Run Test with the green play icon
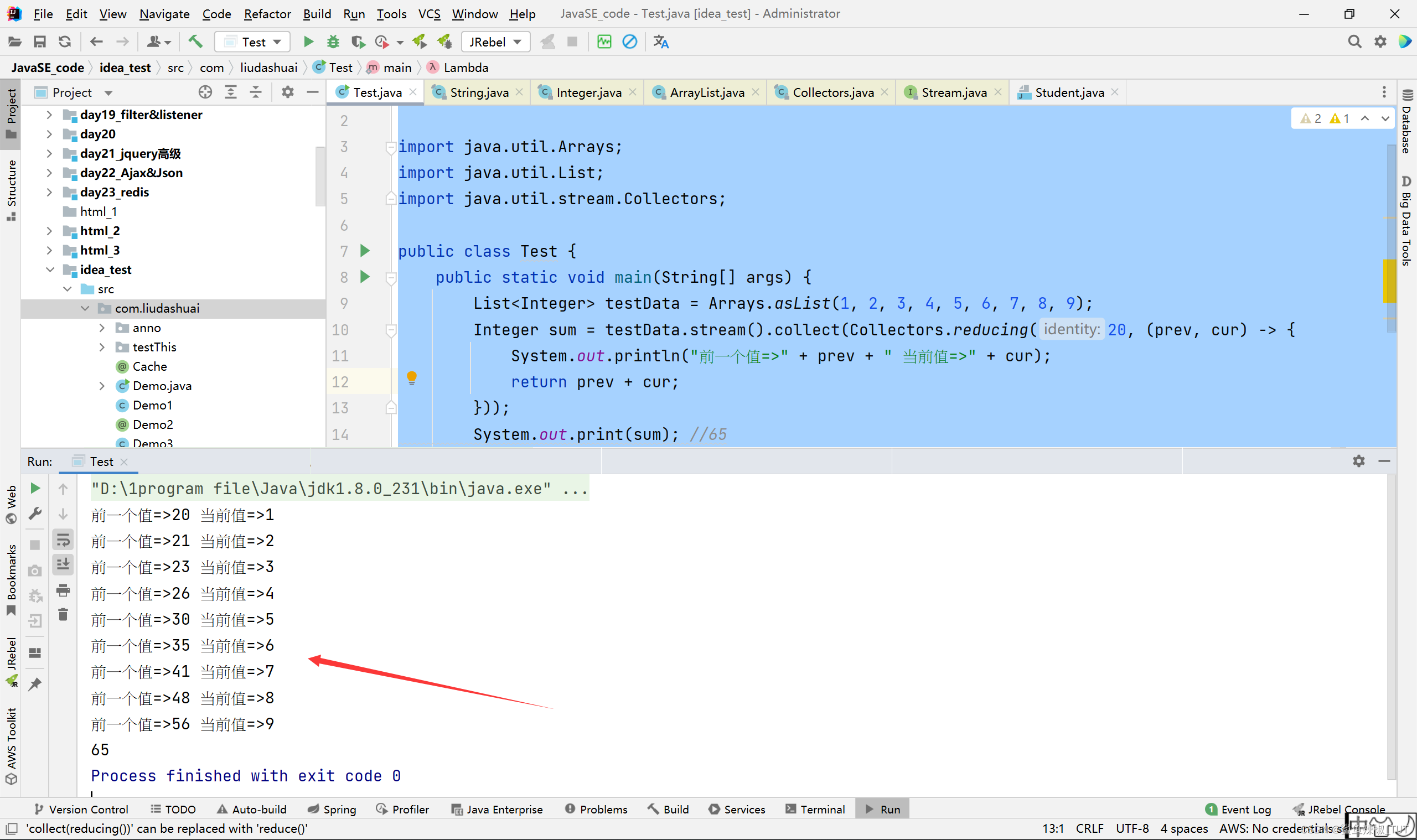The width and height of the screenshot is (1417, 840). [x=308, y=42]
